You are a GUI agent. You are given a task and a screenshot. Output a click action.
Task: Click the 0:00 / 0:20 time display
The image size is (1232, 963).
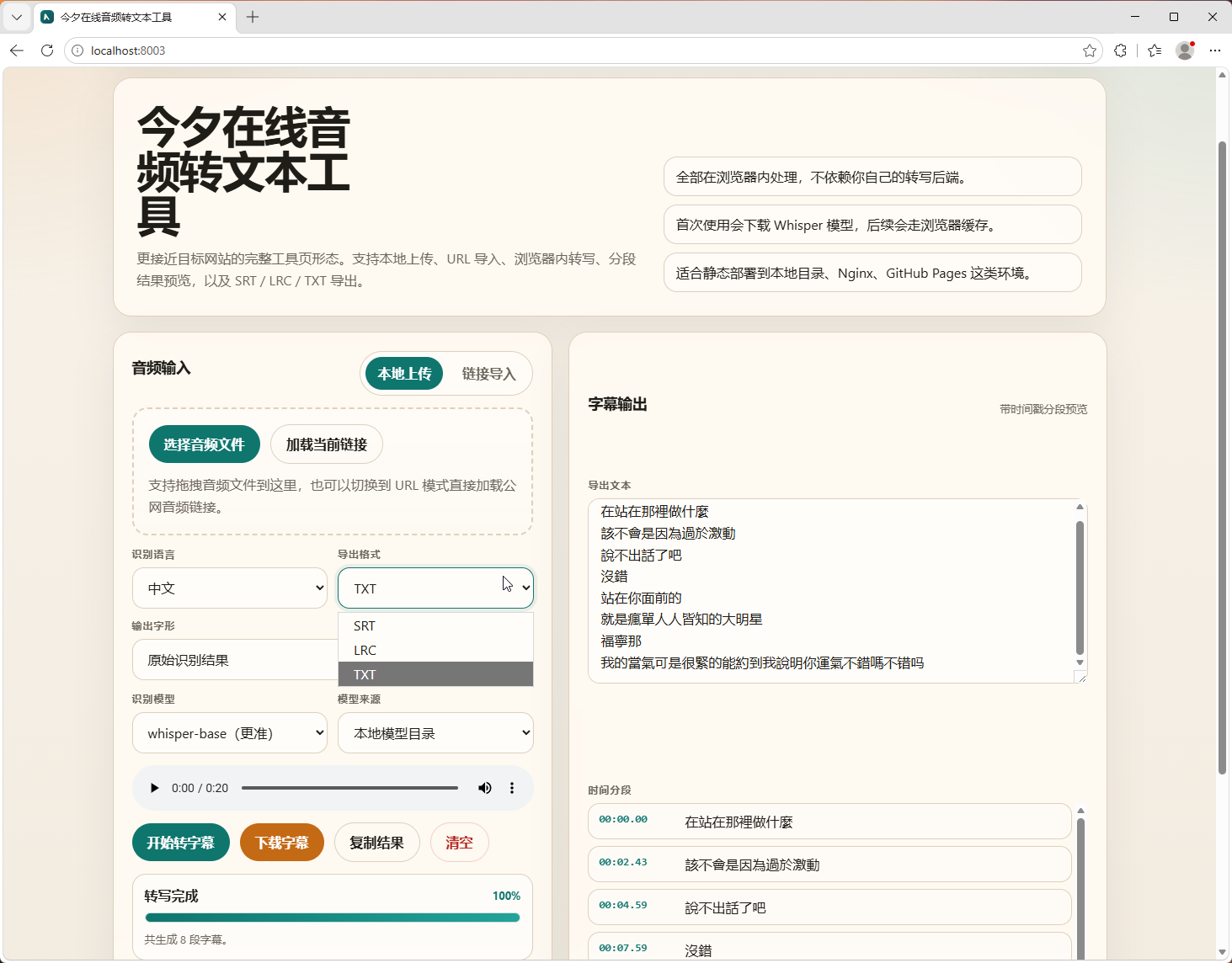200,788
